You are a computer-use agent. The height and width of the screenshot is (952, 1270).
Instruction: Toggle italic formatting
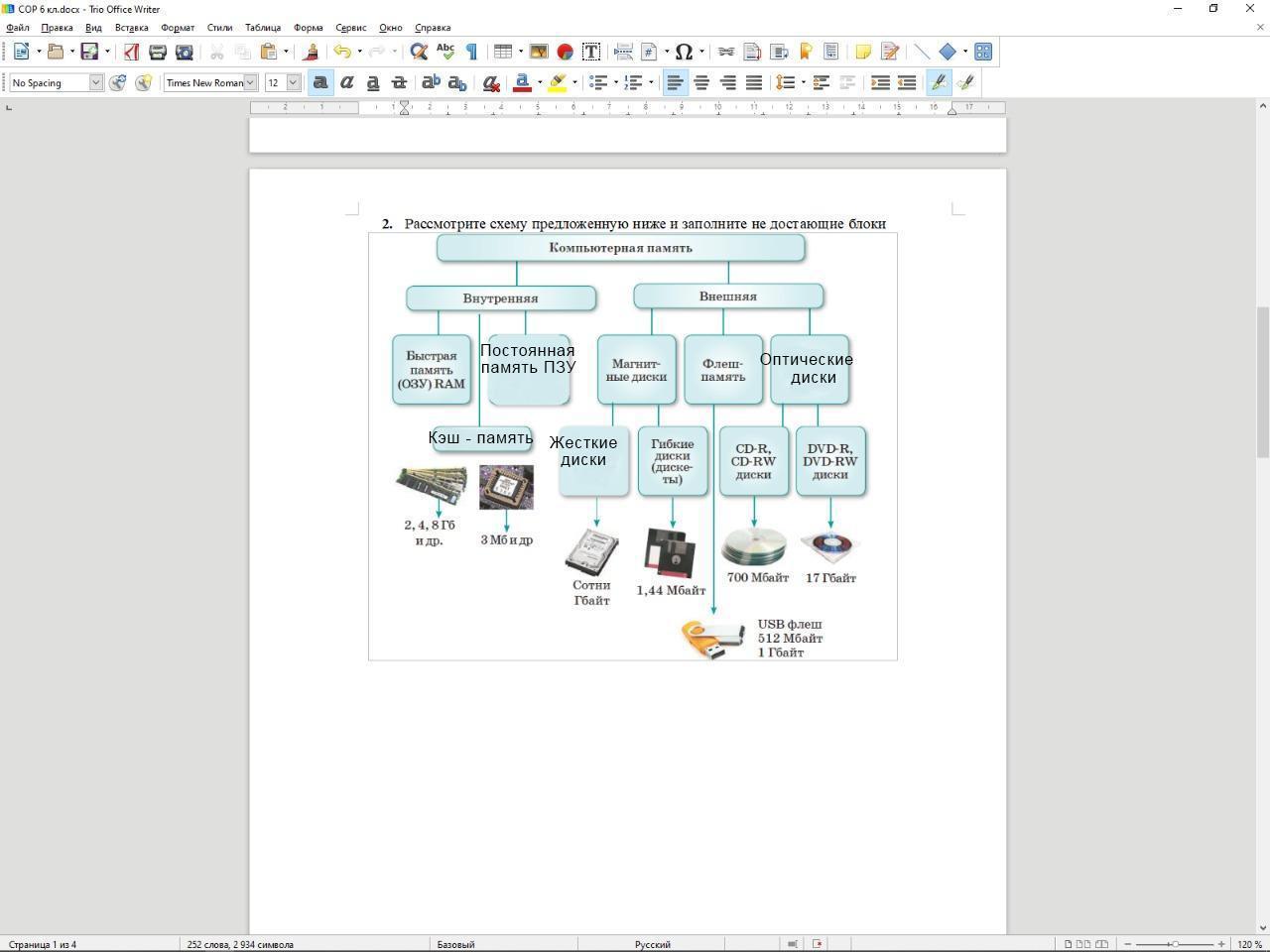[347, 82]
